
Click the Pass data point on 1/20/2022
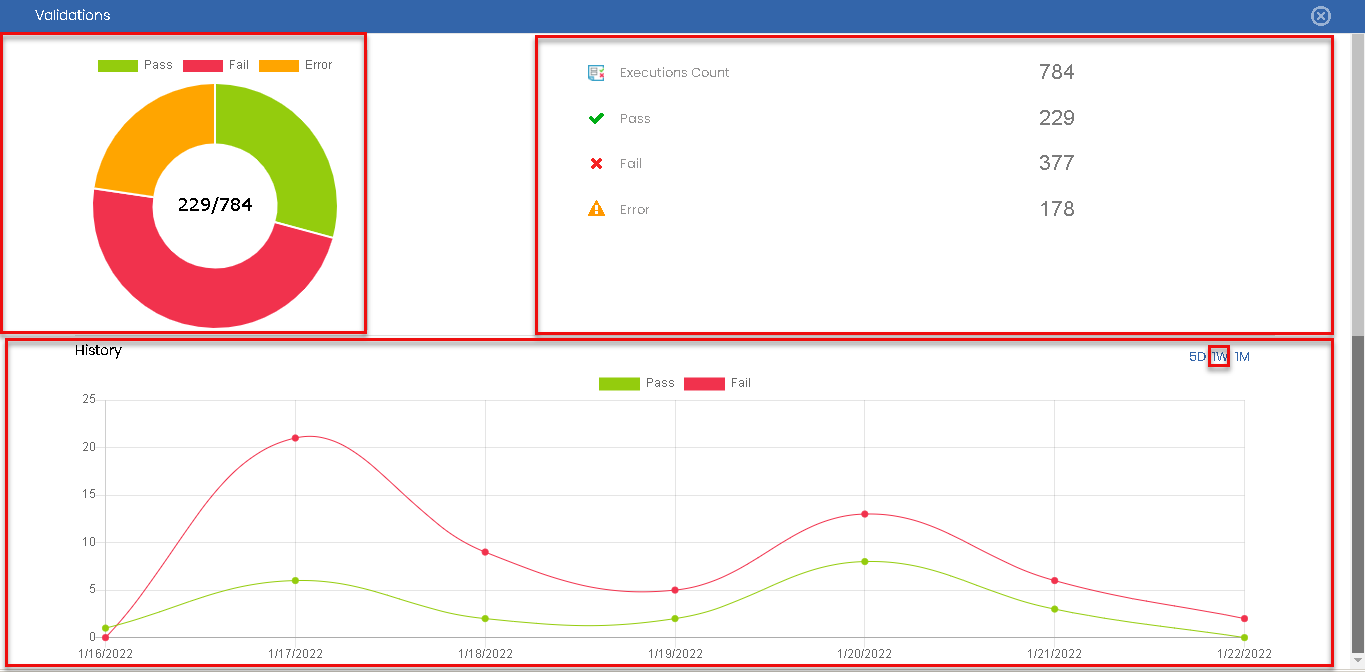864,561
